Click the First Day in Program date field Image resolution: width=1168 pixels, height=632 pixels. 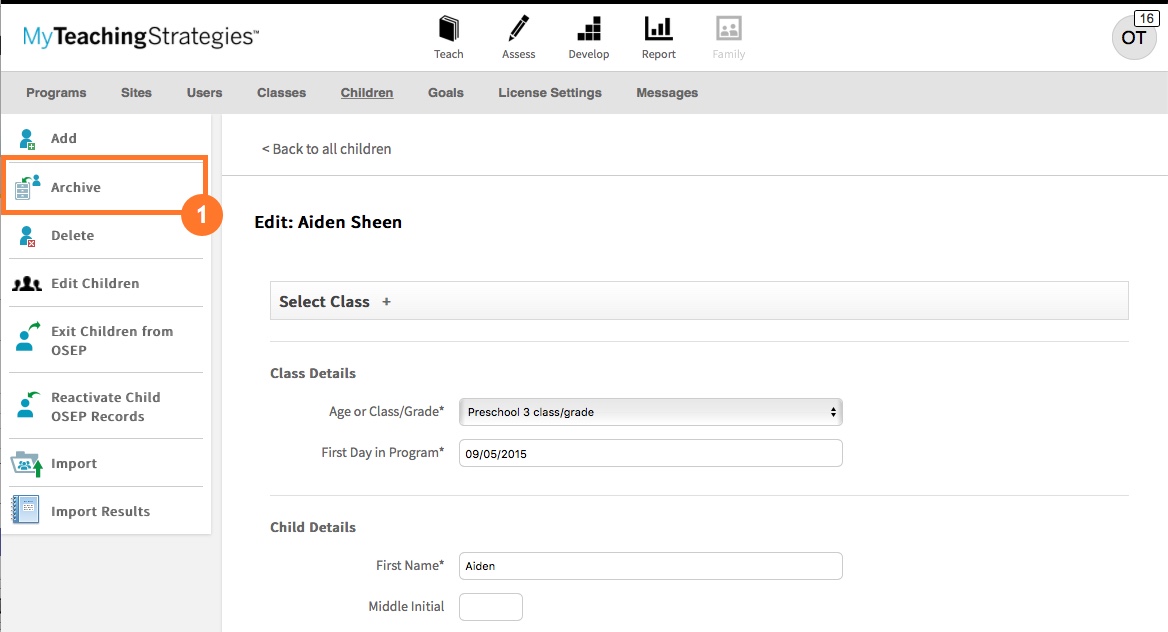click(650, 452)
